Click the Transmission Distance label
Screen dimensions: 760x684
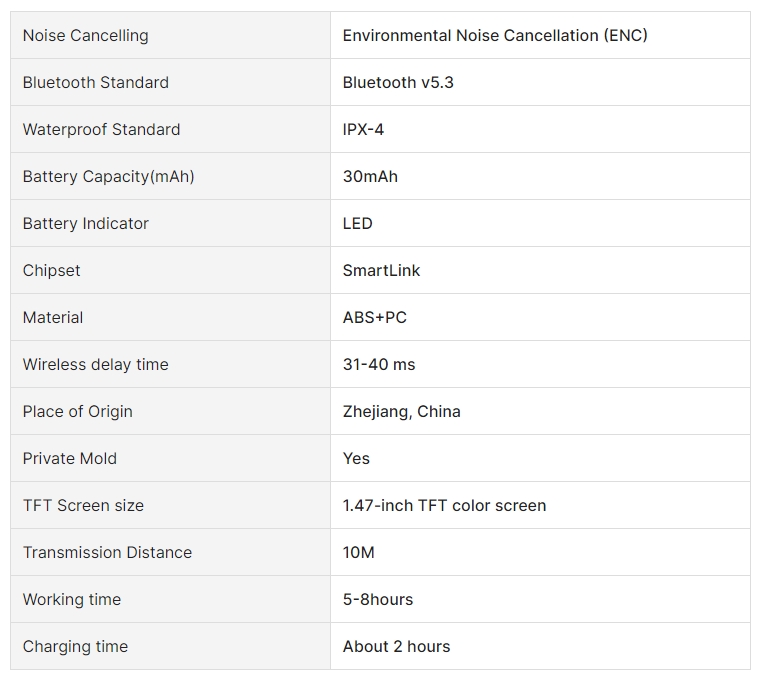[x=107, y=553]
